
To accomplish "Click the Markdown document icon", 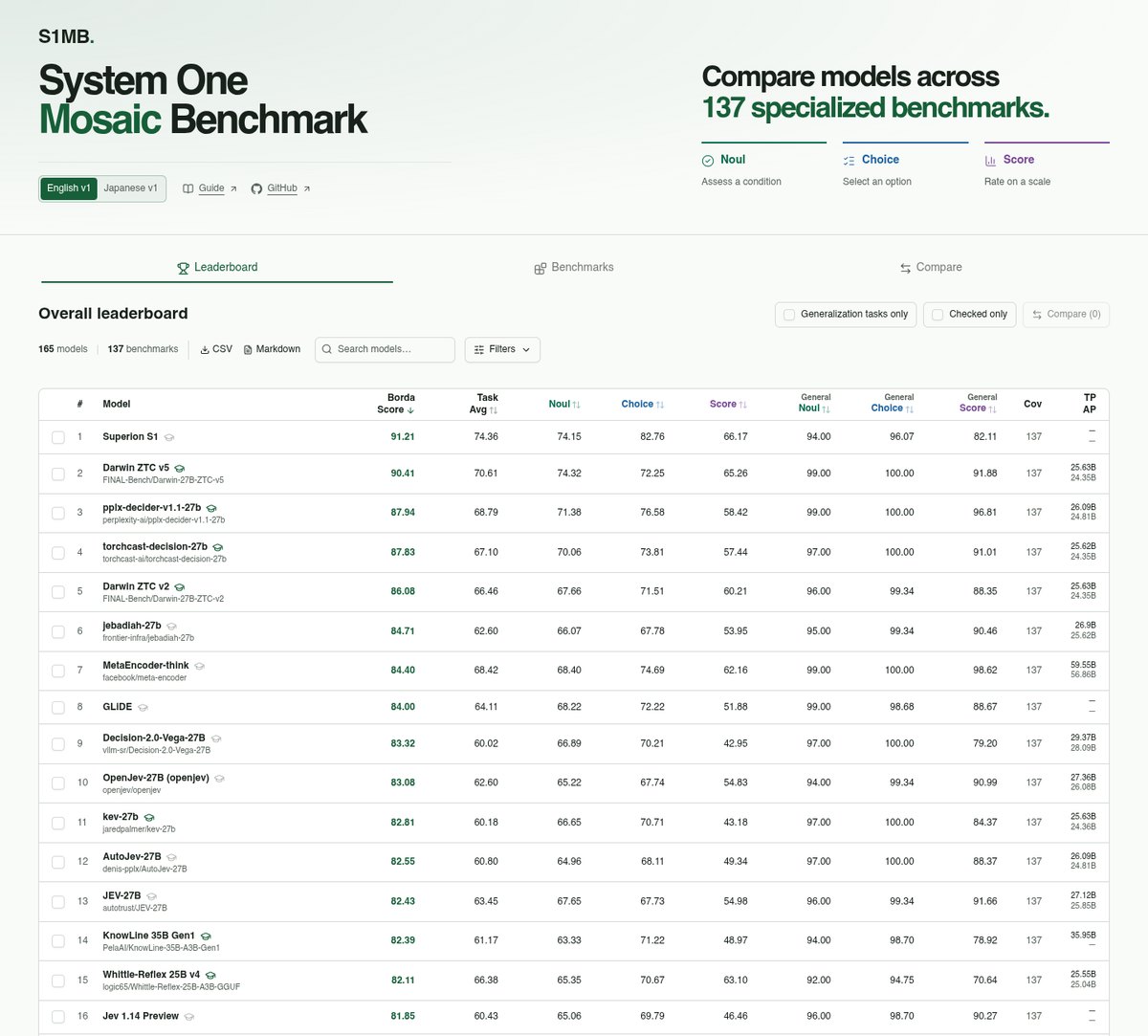I will click(248, 349).
